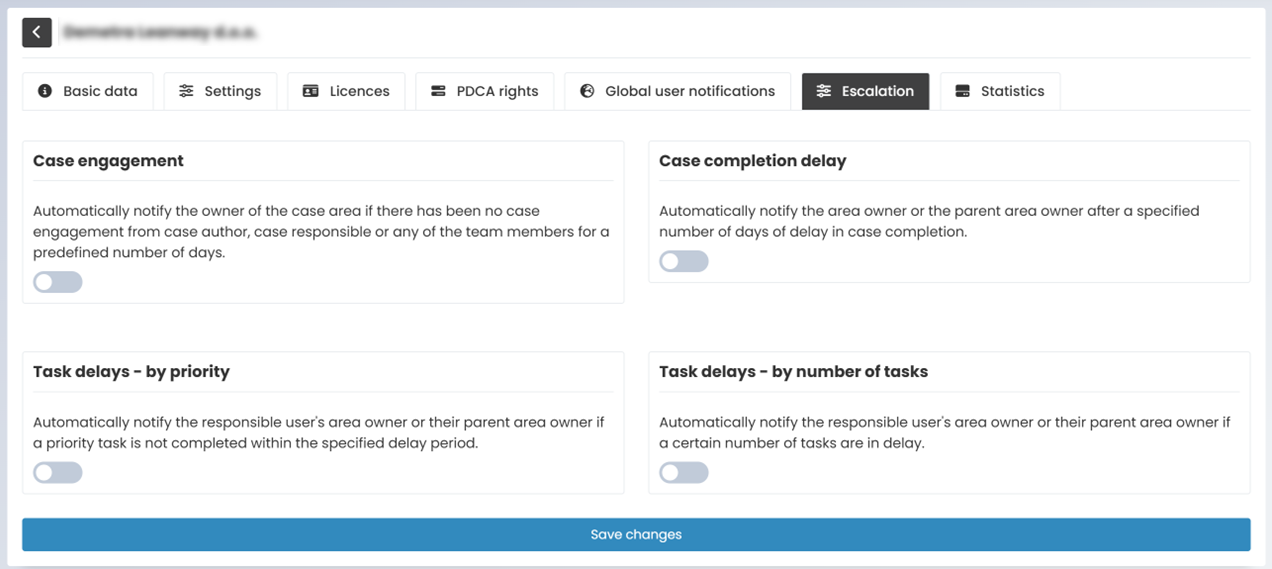Click the Save changes button
Image resolution: width=1272 pixels, height=569 pixels.
click(636, 534)
